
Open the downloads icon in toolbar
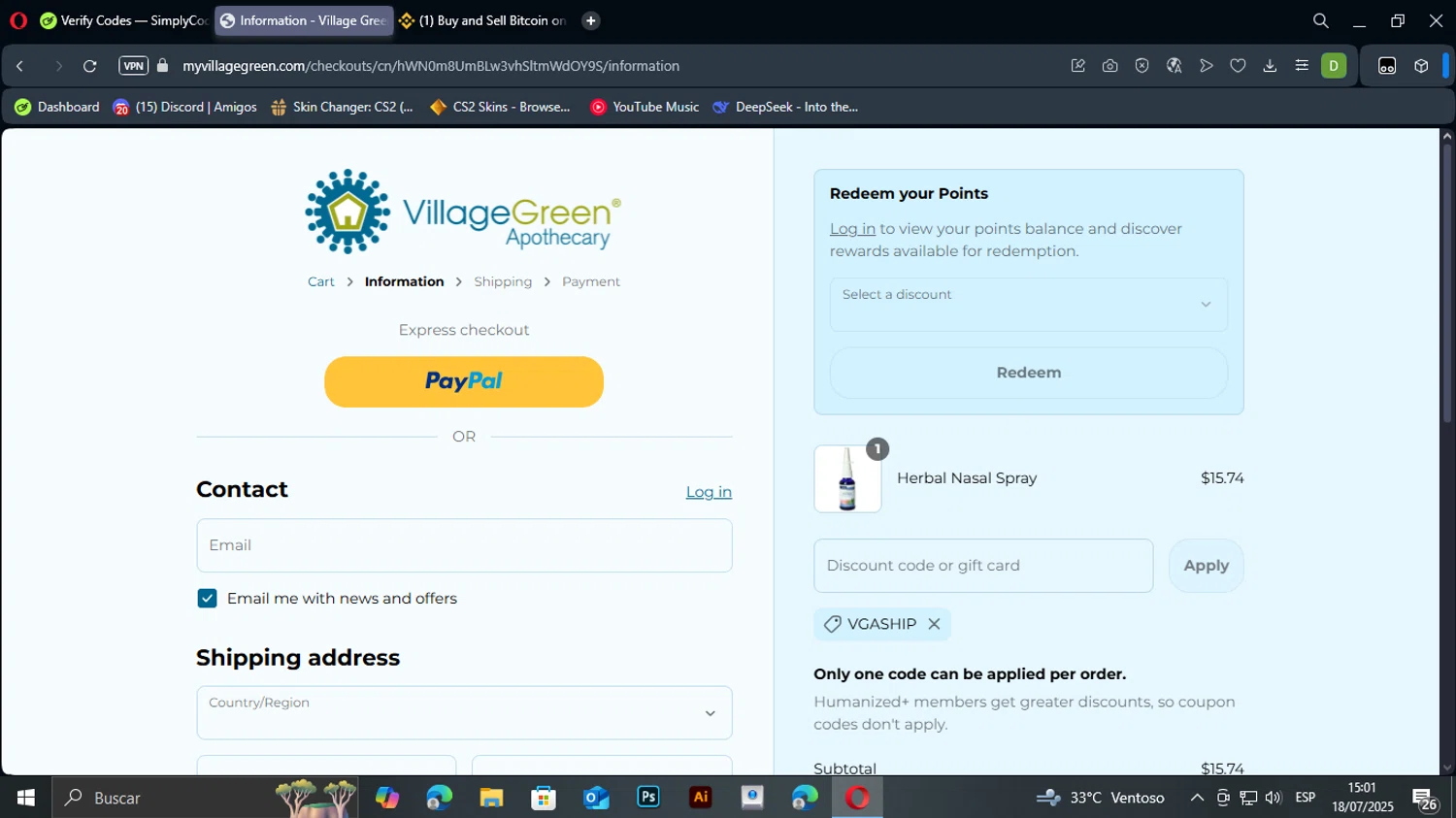tap(1270, 66)
